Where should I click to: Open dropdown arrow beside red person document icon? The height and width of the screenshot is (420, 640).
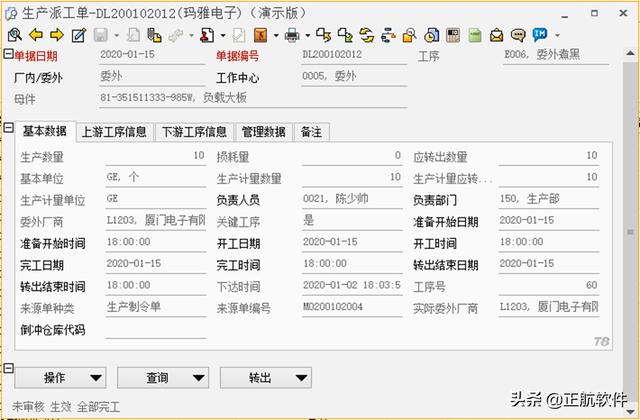point(223,36)
